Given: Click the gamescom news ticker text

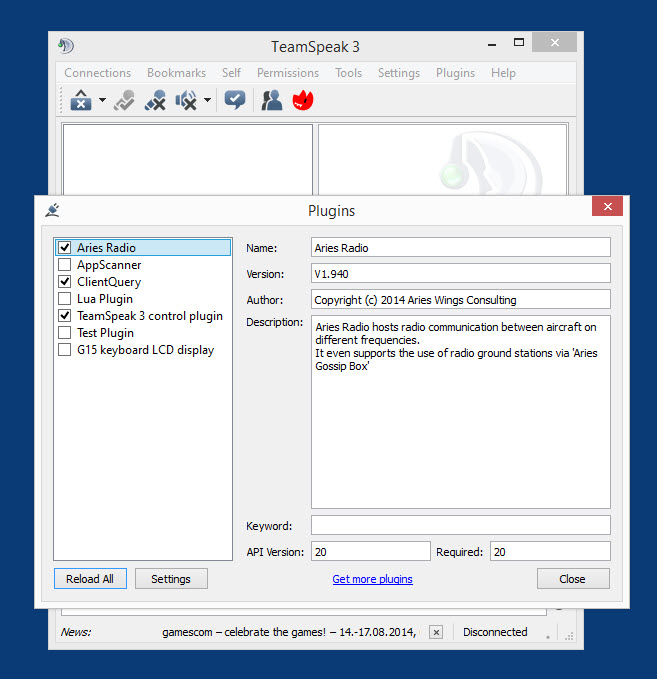Looking at the screenshot, I should tap(289, 632).
